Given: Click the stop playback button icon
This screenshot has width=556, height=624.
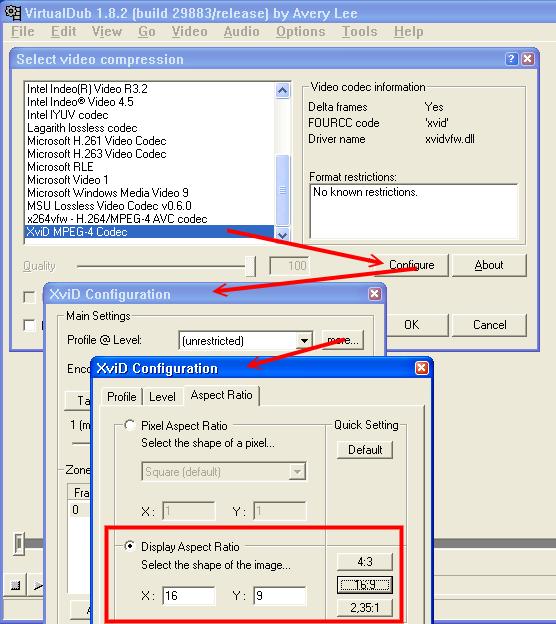Looking at the screenshot, I should [16, 585].
